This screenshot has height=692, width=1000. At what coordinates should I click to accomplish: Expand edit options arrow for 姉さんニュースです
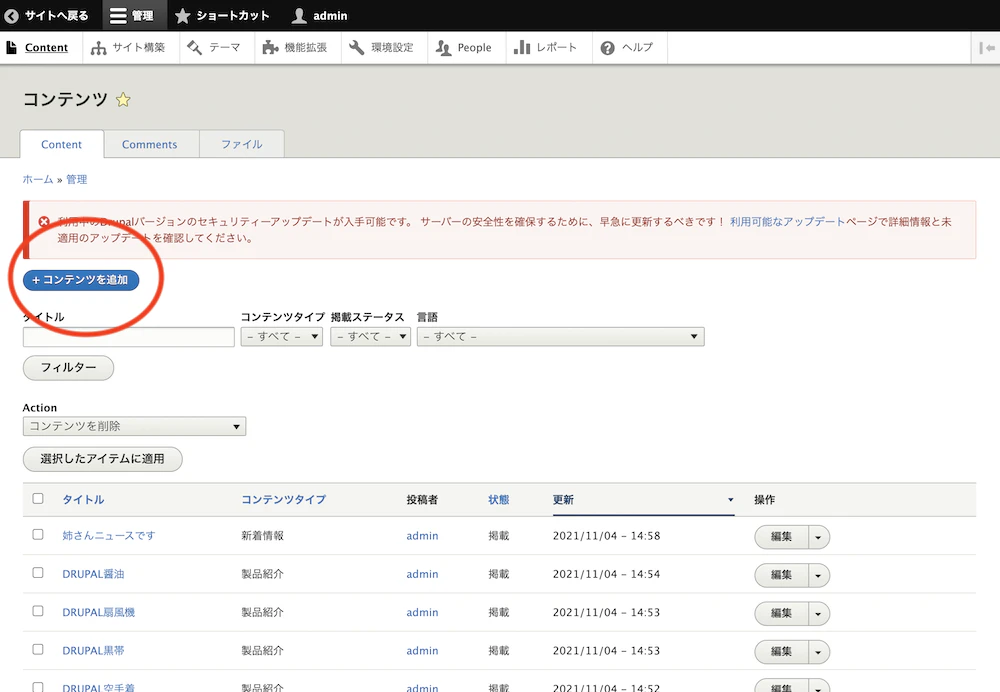pyautogui.click(x=818, y=537)
